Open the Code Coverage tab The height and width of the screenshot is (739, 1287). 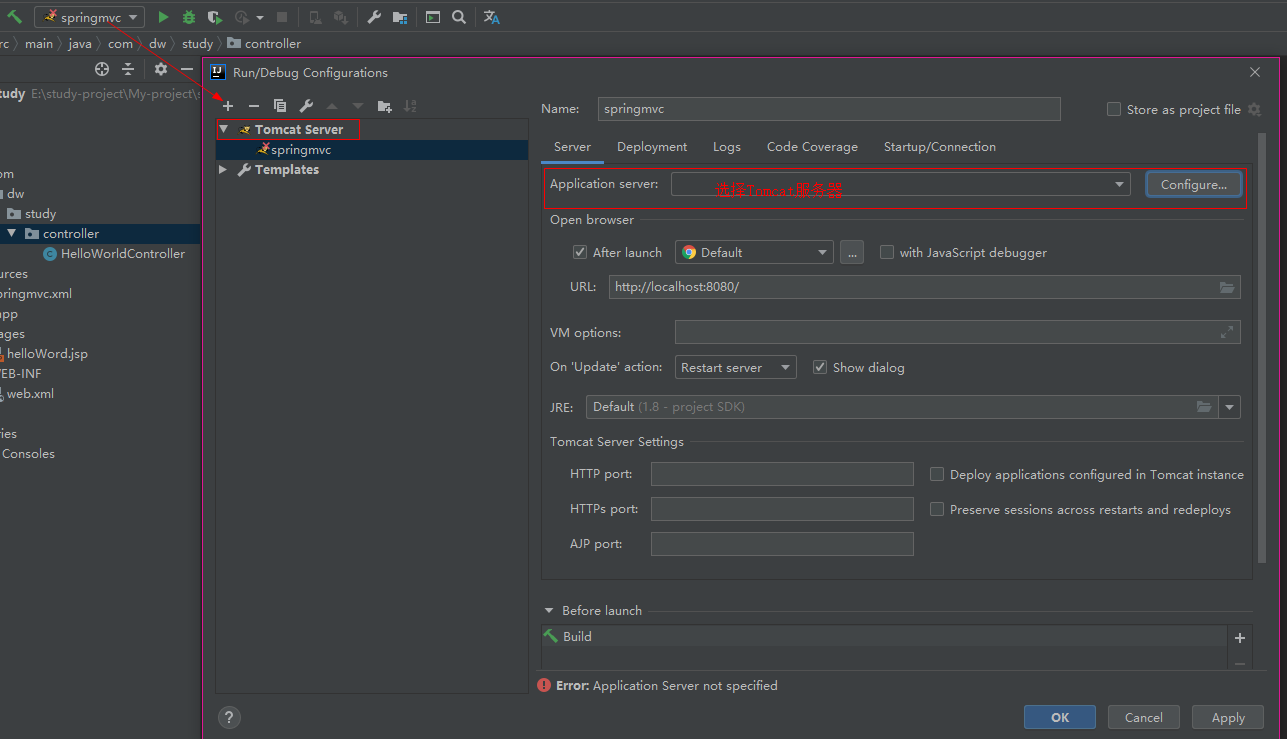(x=812, y=147)
